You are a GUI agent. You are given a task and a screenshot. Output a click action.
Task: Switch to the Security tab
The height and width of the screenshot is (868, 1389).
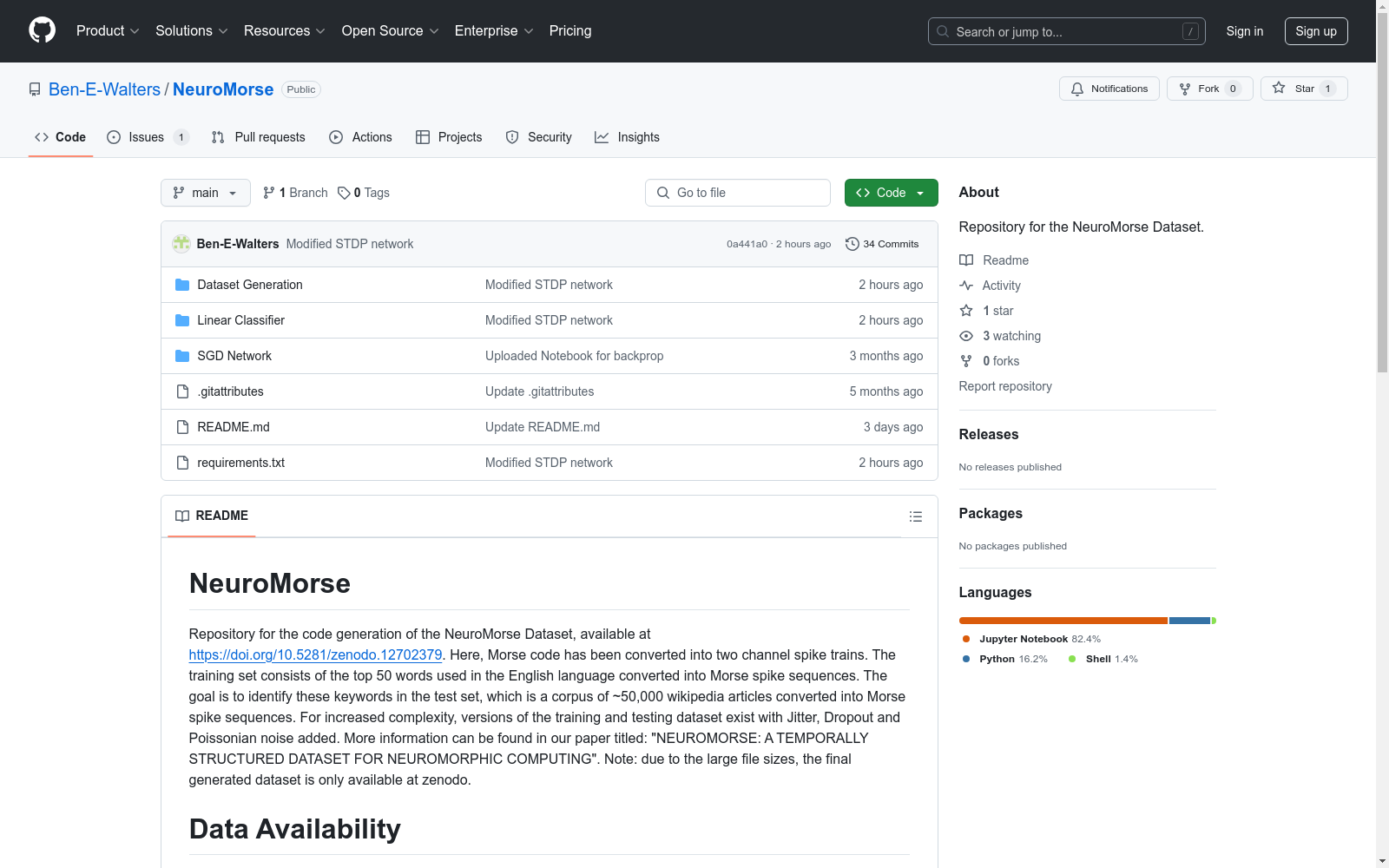539,137
